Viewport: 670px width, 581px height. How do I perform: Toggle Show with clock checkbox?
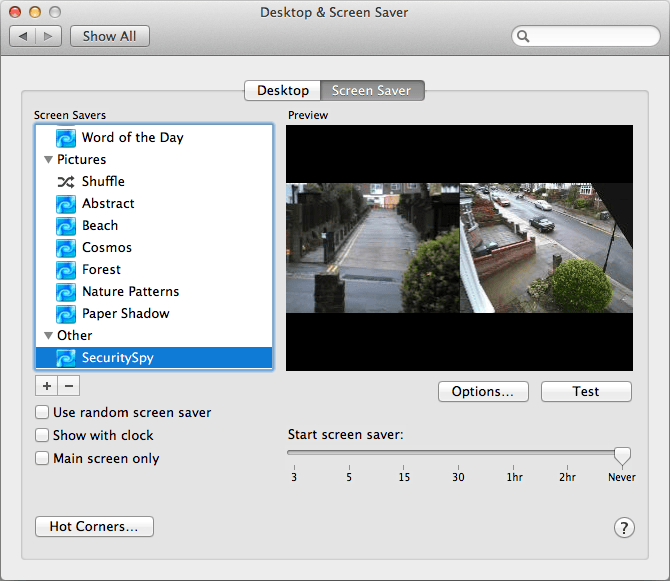click(42, 435)
